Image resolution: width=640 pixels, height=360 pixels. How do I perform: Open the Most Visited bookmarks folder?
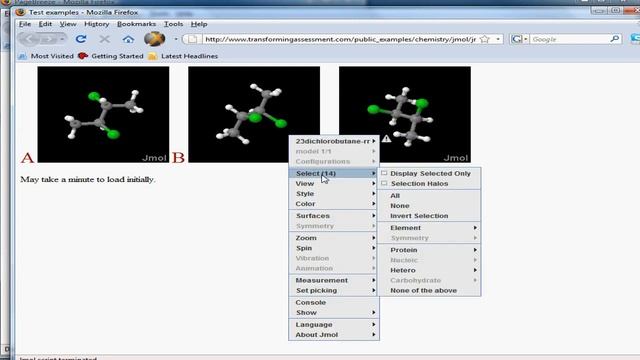tap(47, 56)
